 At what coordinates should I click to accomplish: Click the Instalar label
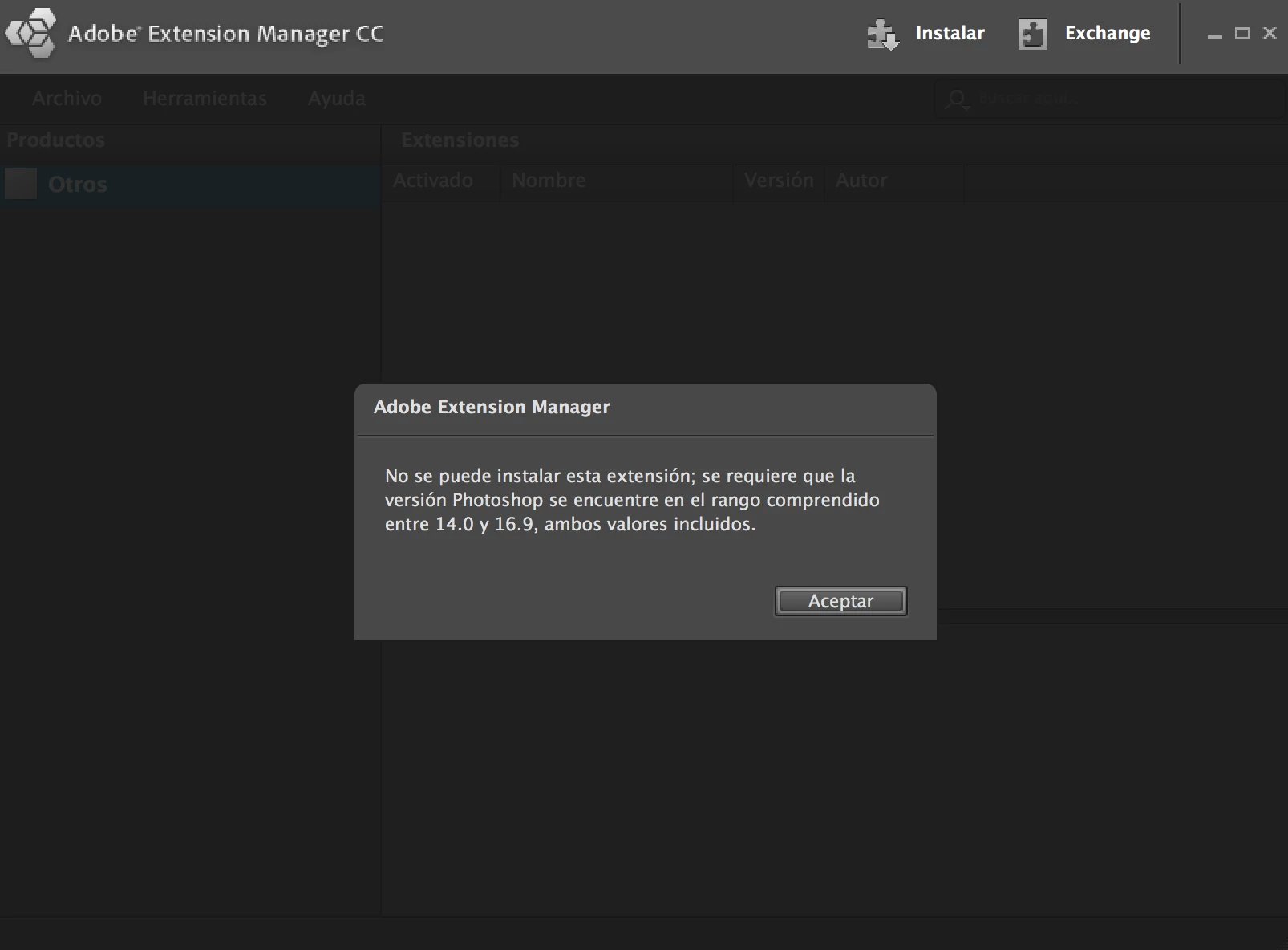click(x=950, y=33)
